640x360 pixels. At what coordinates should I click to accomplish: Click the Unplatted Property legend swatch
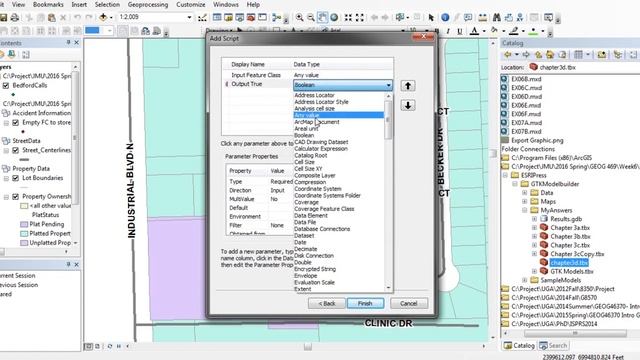pyautogui.click(x=24, y=243)
